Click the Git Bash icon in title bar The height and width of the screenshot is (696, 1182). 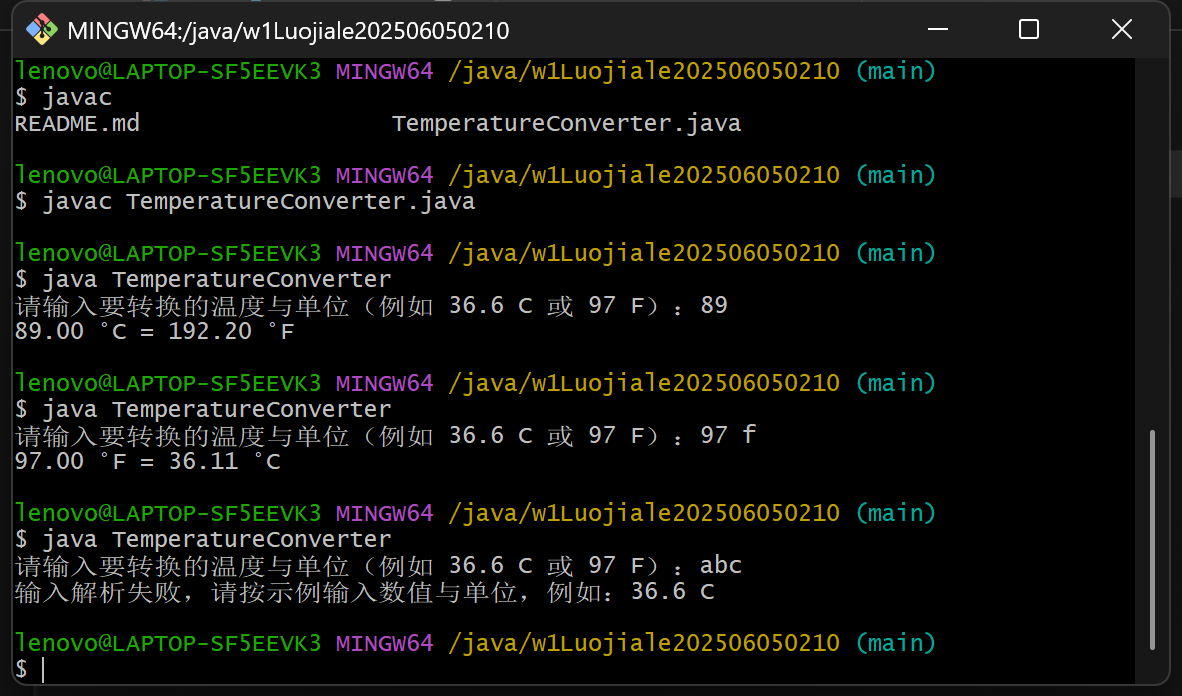click(x=41, y=30)
